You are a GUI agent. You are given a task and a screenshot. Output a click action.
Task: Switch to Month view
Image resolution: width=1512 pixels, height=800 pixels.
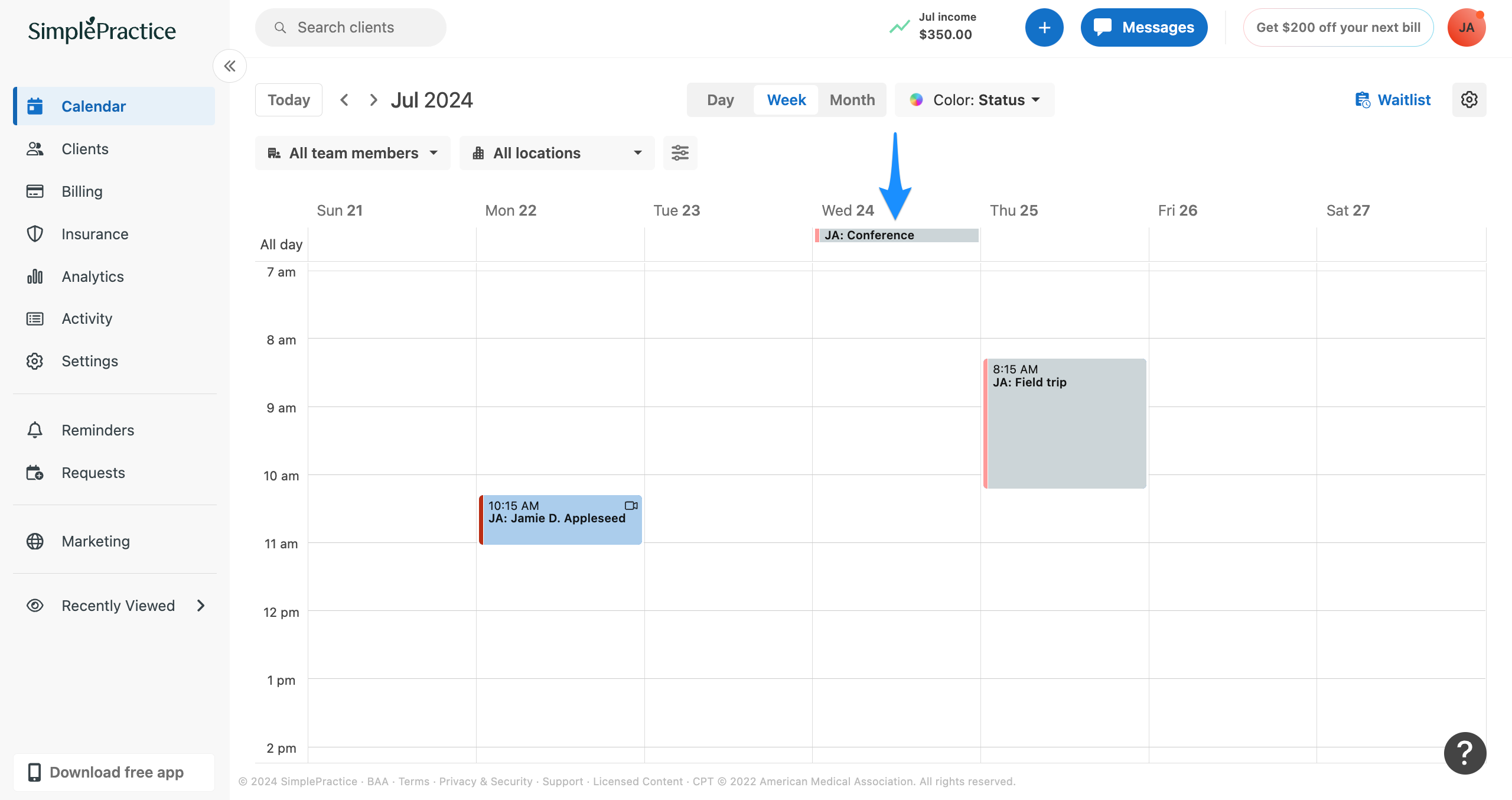[852, 100]
